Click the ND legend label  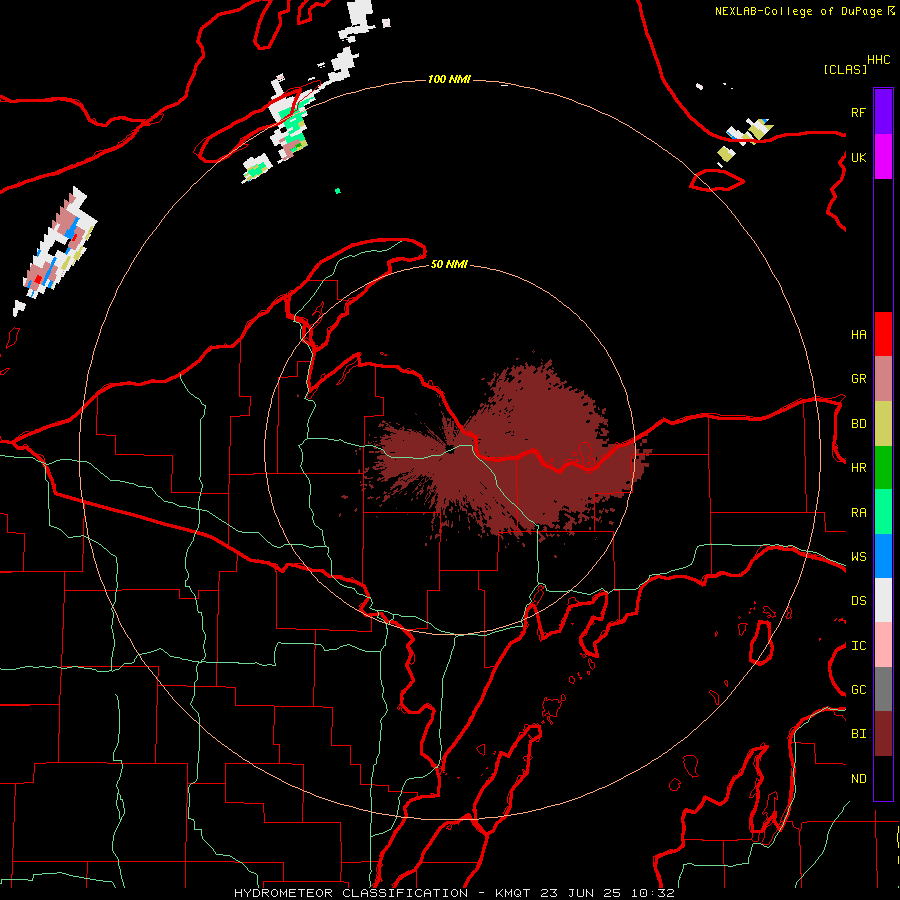[858, 779]
